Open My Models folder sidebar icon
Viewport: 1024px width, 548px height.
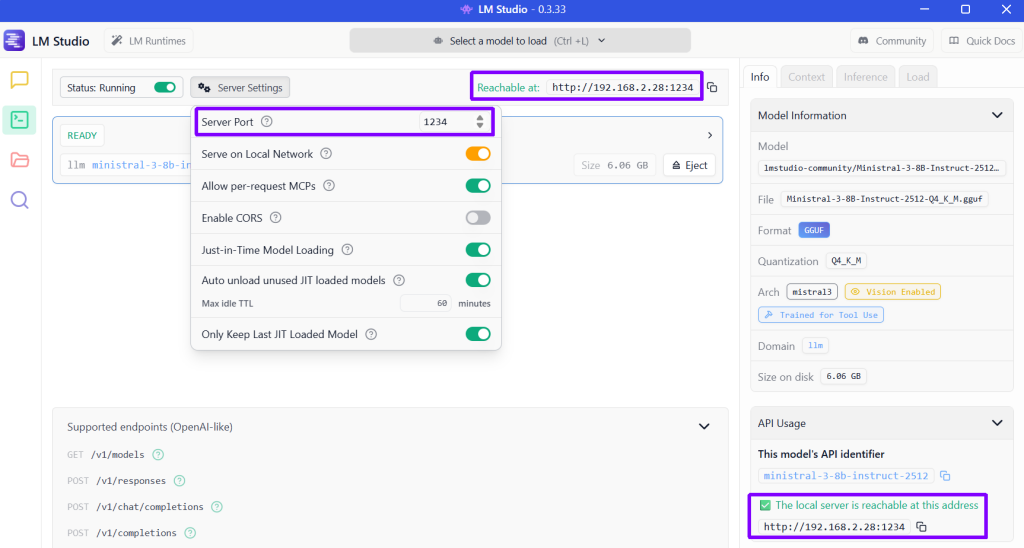pos(19,160)
